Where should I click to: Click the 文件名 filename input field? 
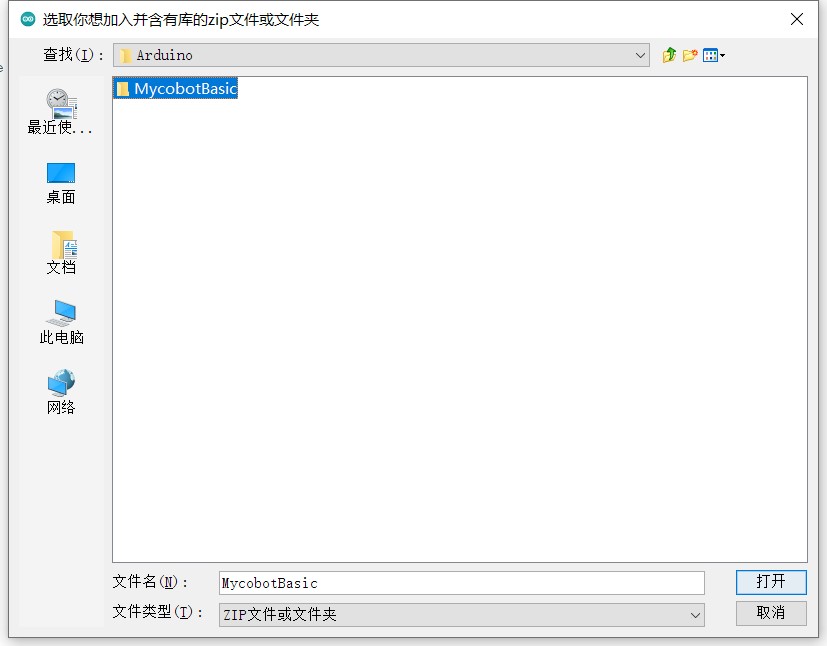point(461,583)
